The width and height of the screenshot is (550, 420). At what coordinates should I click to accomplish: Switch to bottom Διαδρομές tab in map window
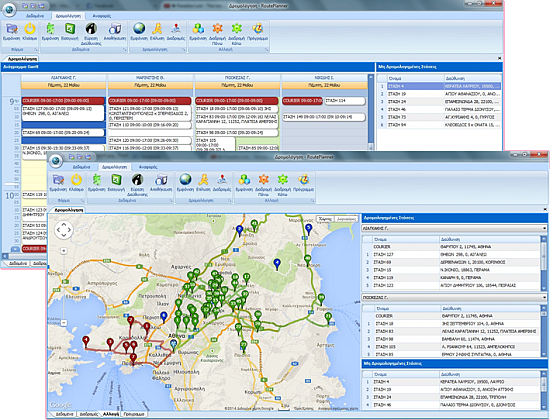click(88, 414)
